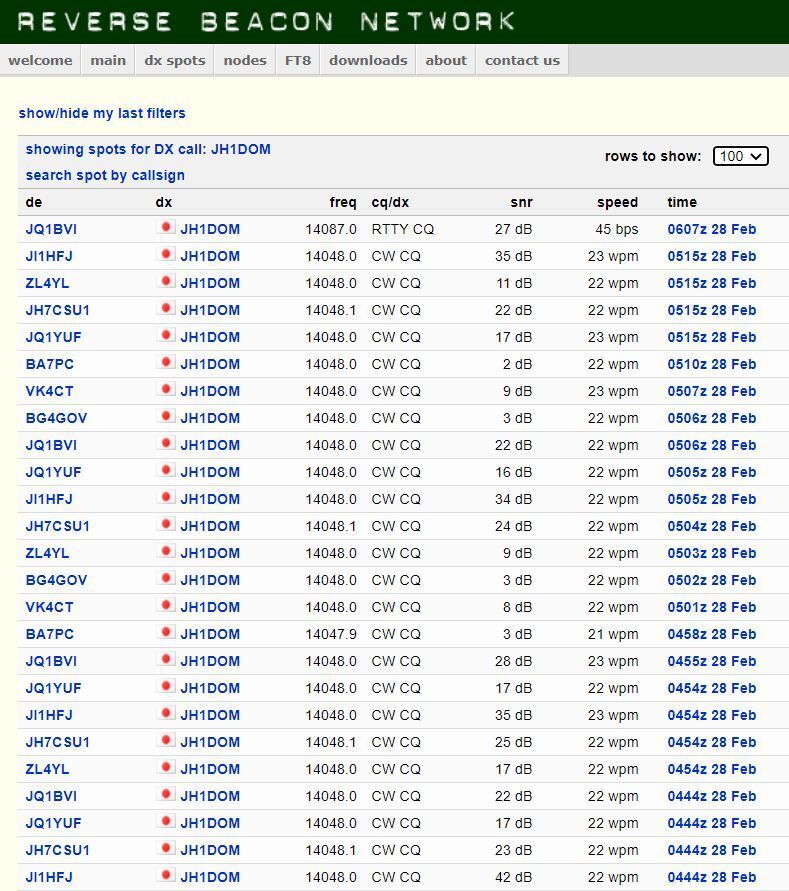The width and height of the screenshot is (789, 891).
Task: Click showing spots for DX call heading
Action: 148,149
